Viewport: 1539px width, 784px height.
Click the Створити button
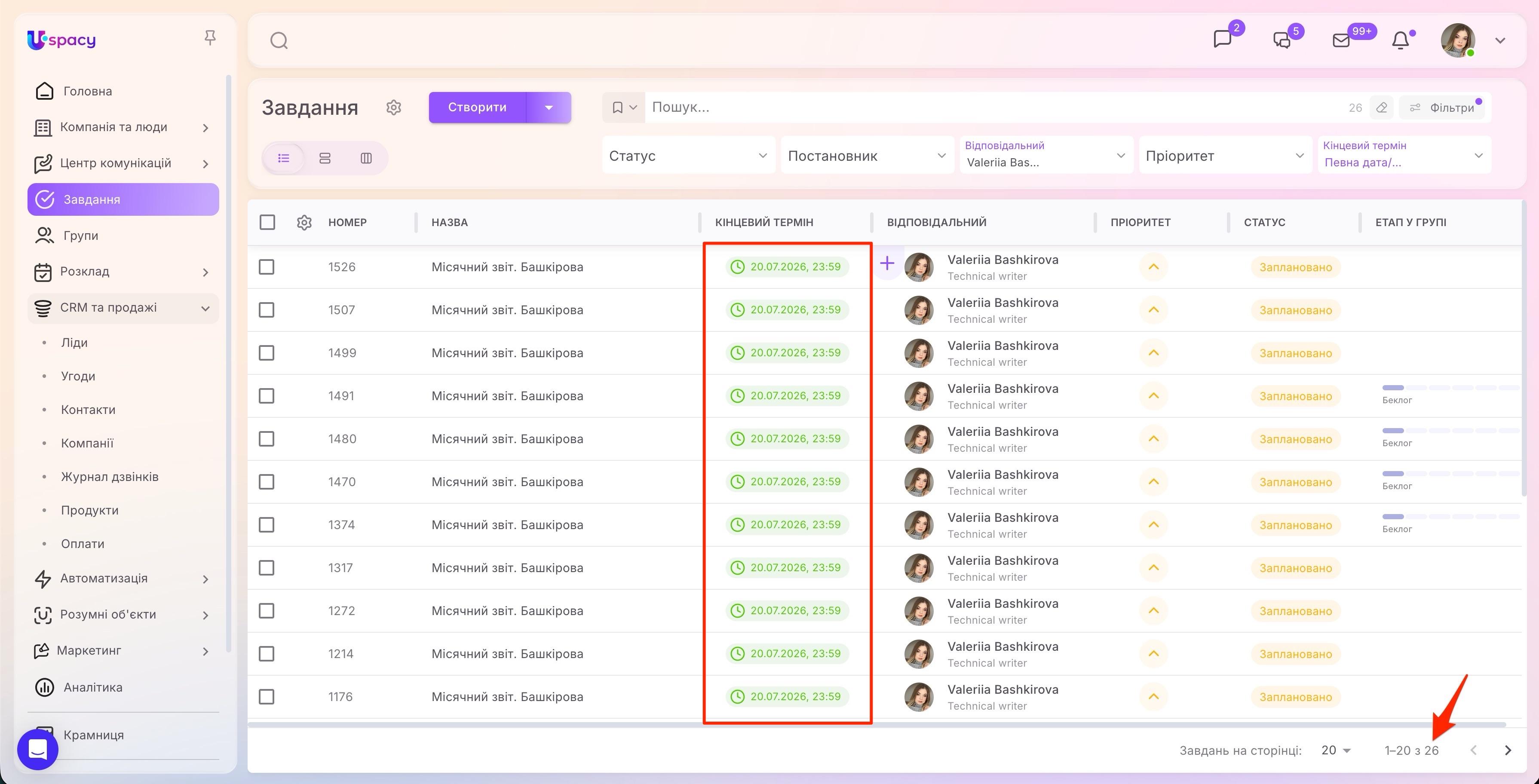[x=477, y=107]
